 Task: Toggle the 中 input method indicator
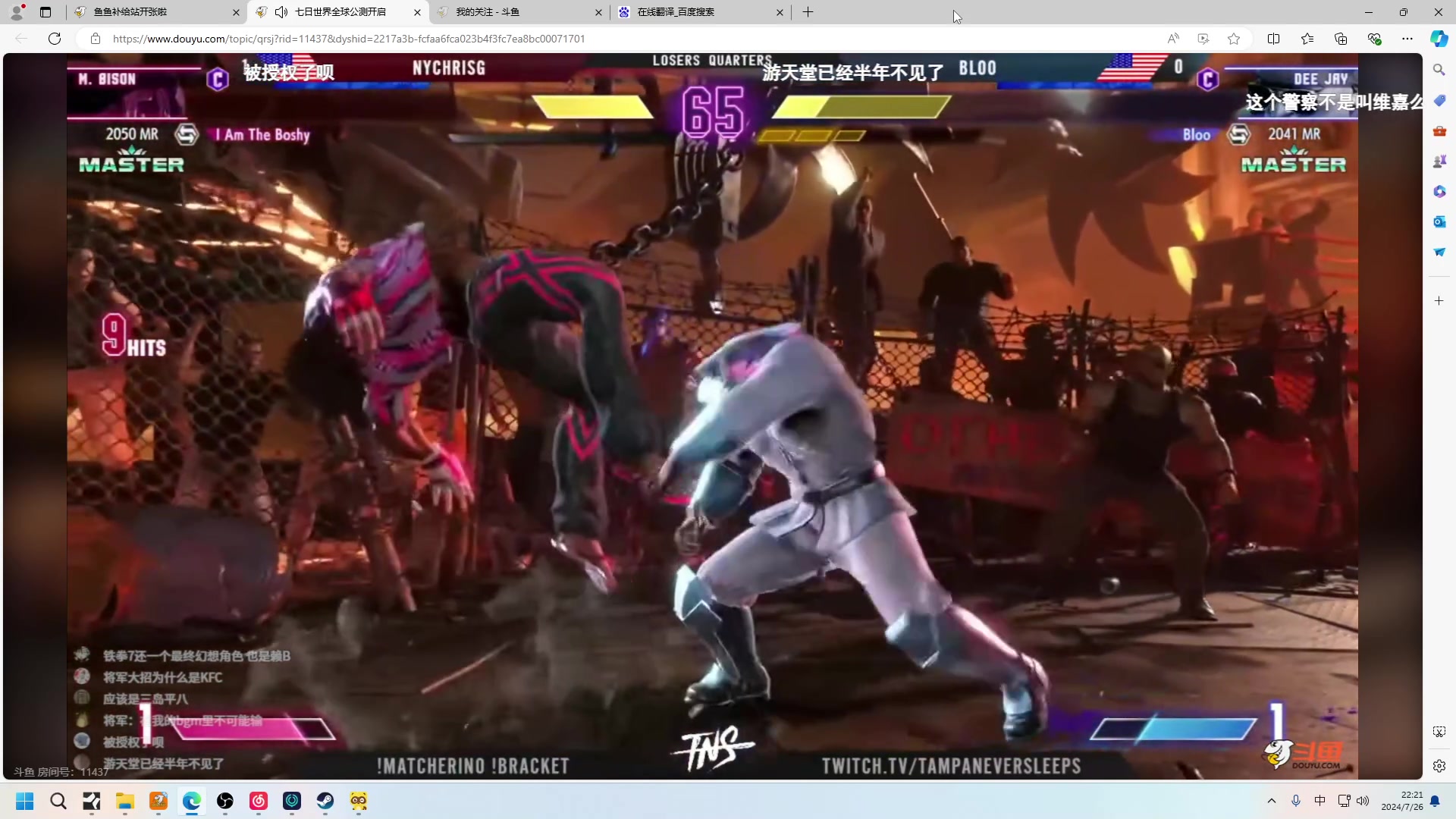click(1320, 801)
